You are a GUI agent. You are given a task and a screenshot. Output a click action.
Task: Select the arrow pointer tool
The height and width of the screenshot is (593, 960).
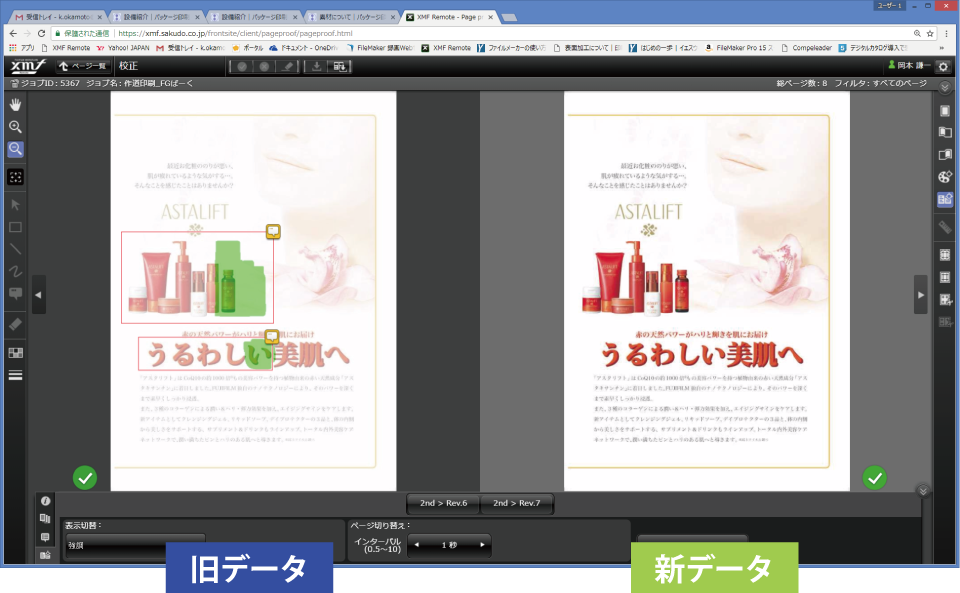coord(15,204)
